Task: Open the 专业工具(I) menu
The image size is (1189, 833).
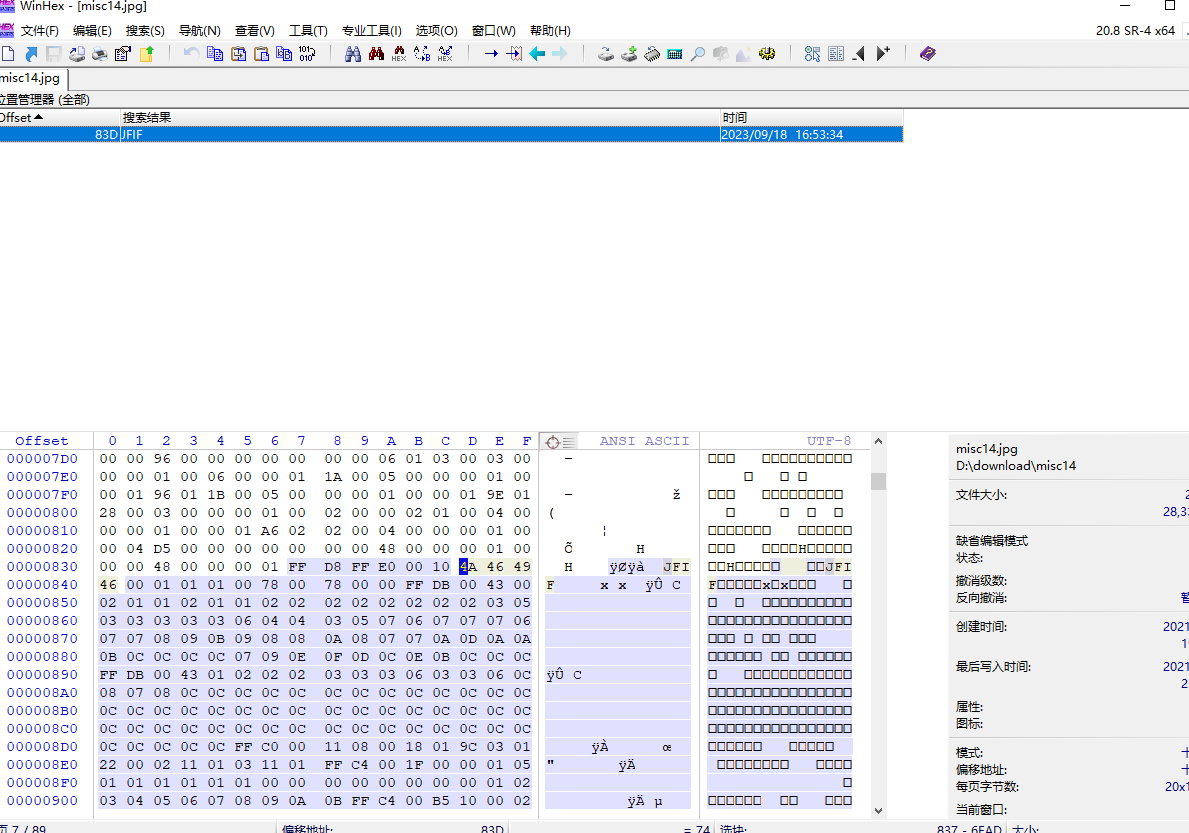Action: pyautogui.click(x=372, y=31)
